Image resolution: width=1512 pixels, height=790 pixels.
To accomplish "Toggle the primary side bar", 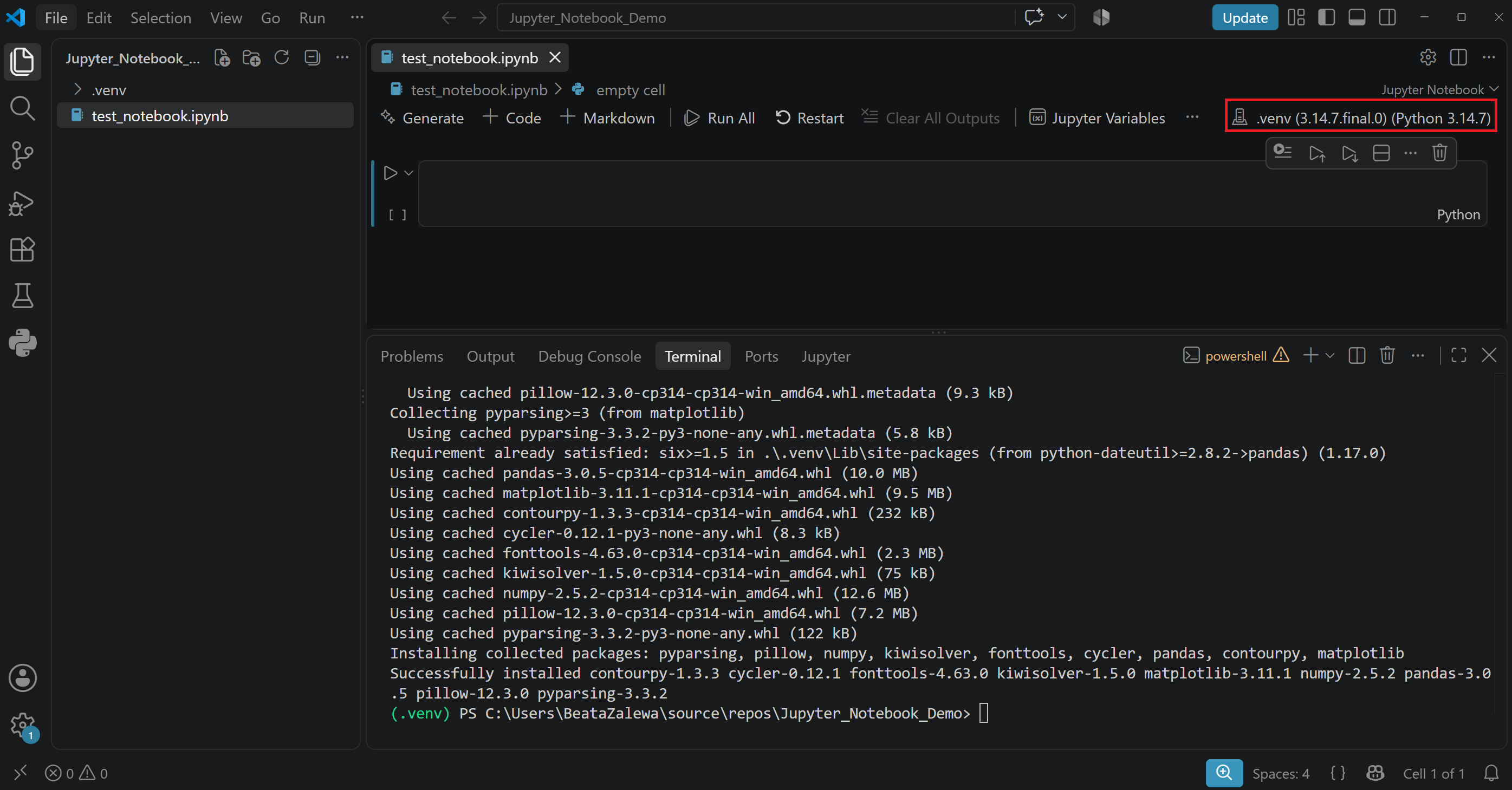I will click(x=1326, y=17).
